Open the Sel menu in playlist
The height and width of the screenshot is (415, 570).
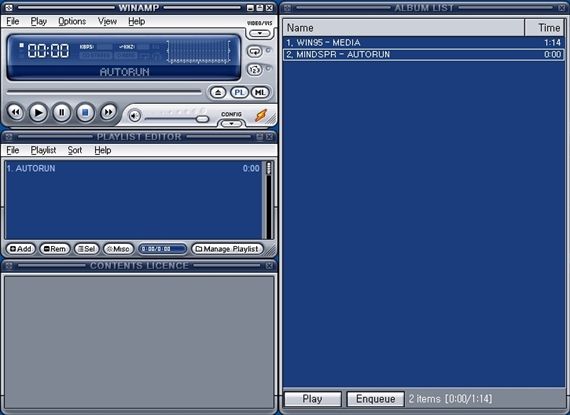(87, 249)
